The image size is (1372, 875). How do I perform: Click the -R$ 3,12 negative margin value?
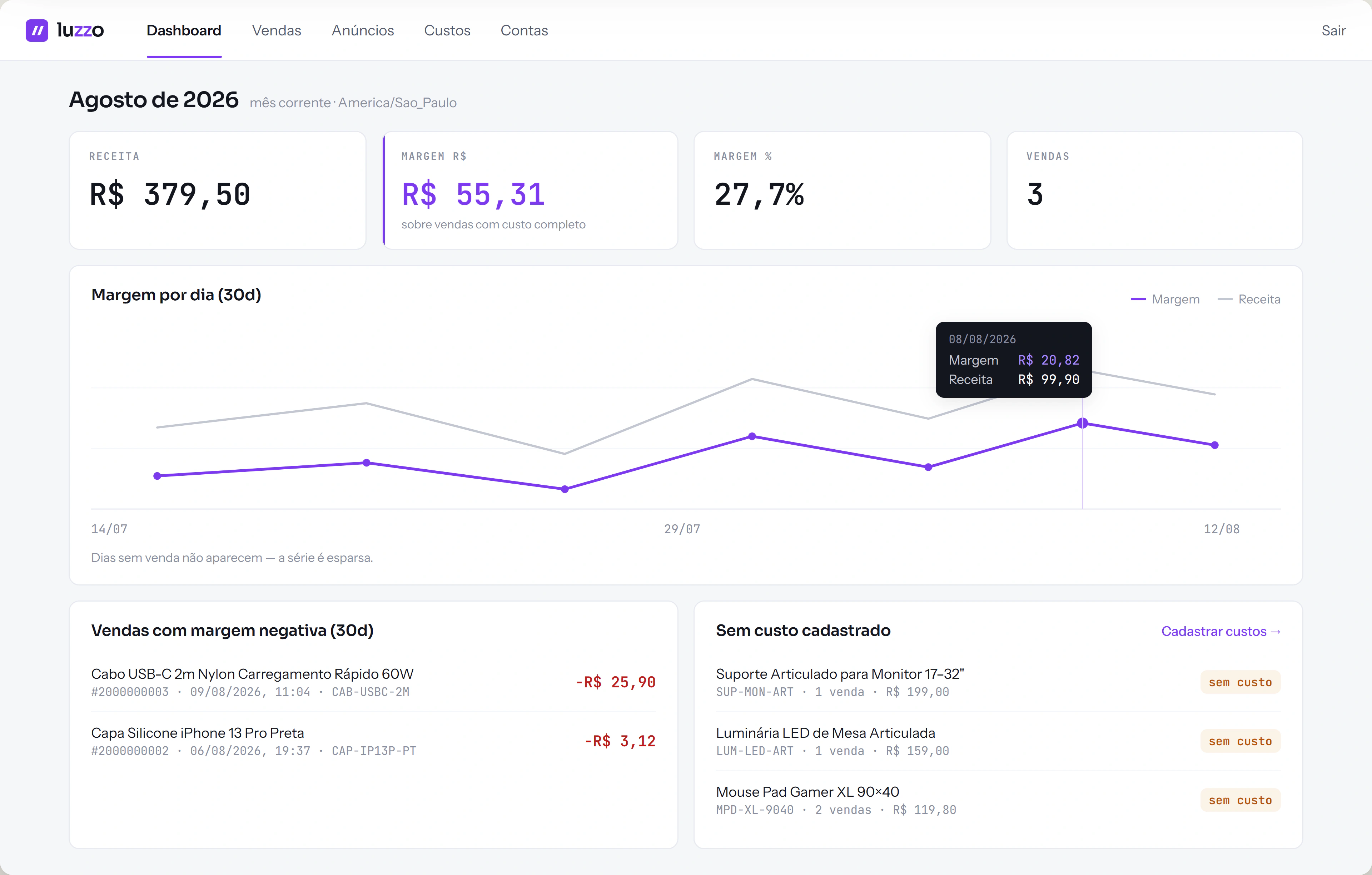[x=620, y=741]
